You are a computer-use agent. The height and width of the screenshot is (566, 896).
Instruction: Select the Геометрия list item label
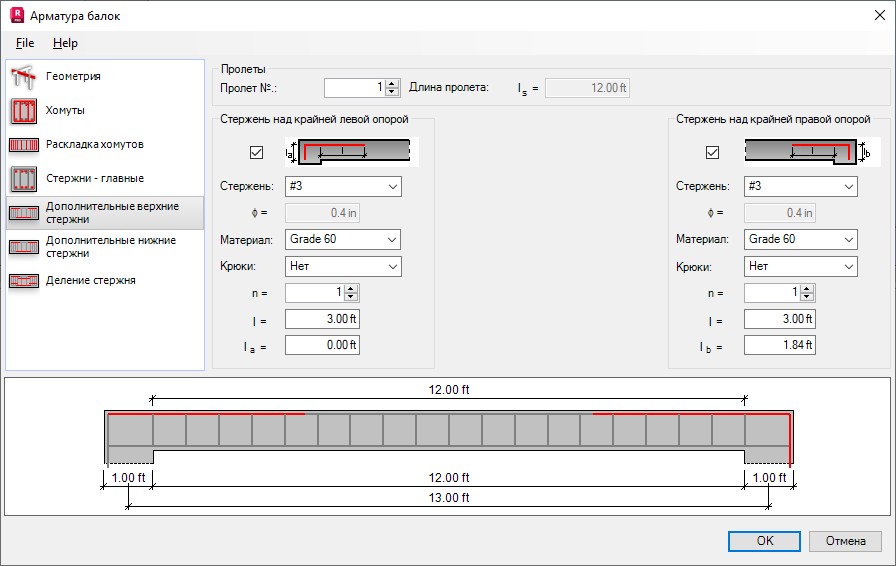click(x=73, y=76)
